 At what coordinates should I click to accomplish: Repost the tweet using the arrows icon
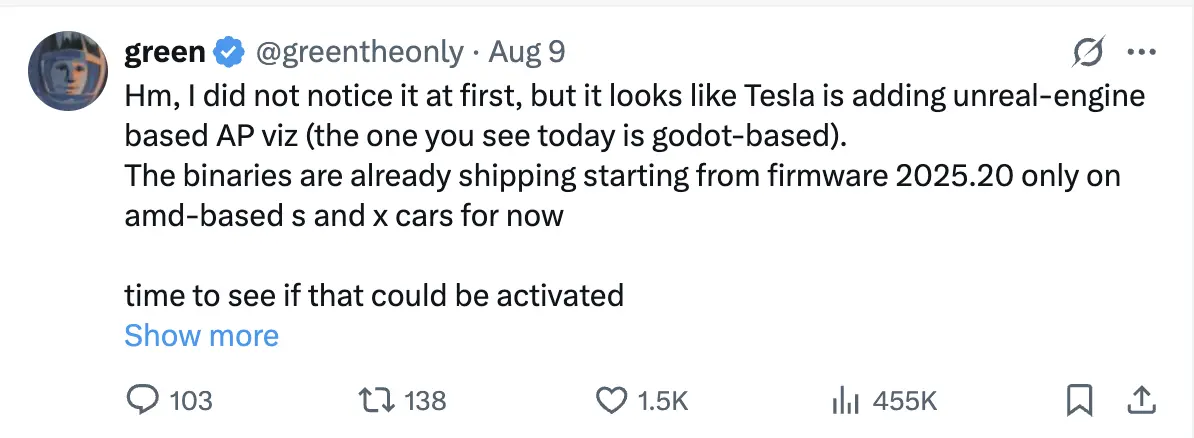(379, 401)
